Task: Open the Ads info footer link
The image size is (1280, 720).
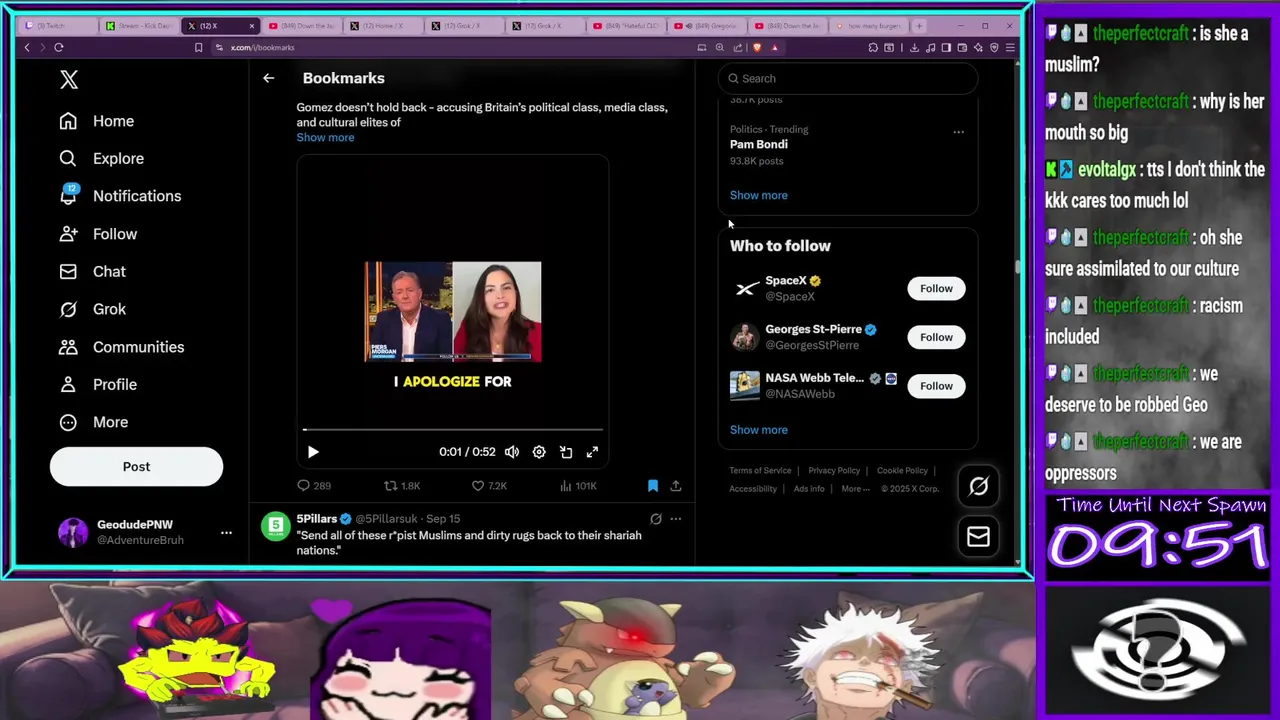Action: tap(809, 489)
